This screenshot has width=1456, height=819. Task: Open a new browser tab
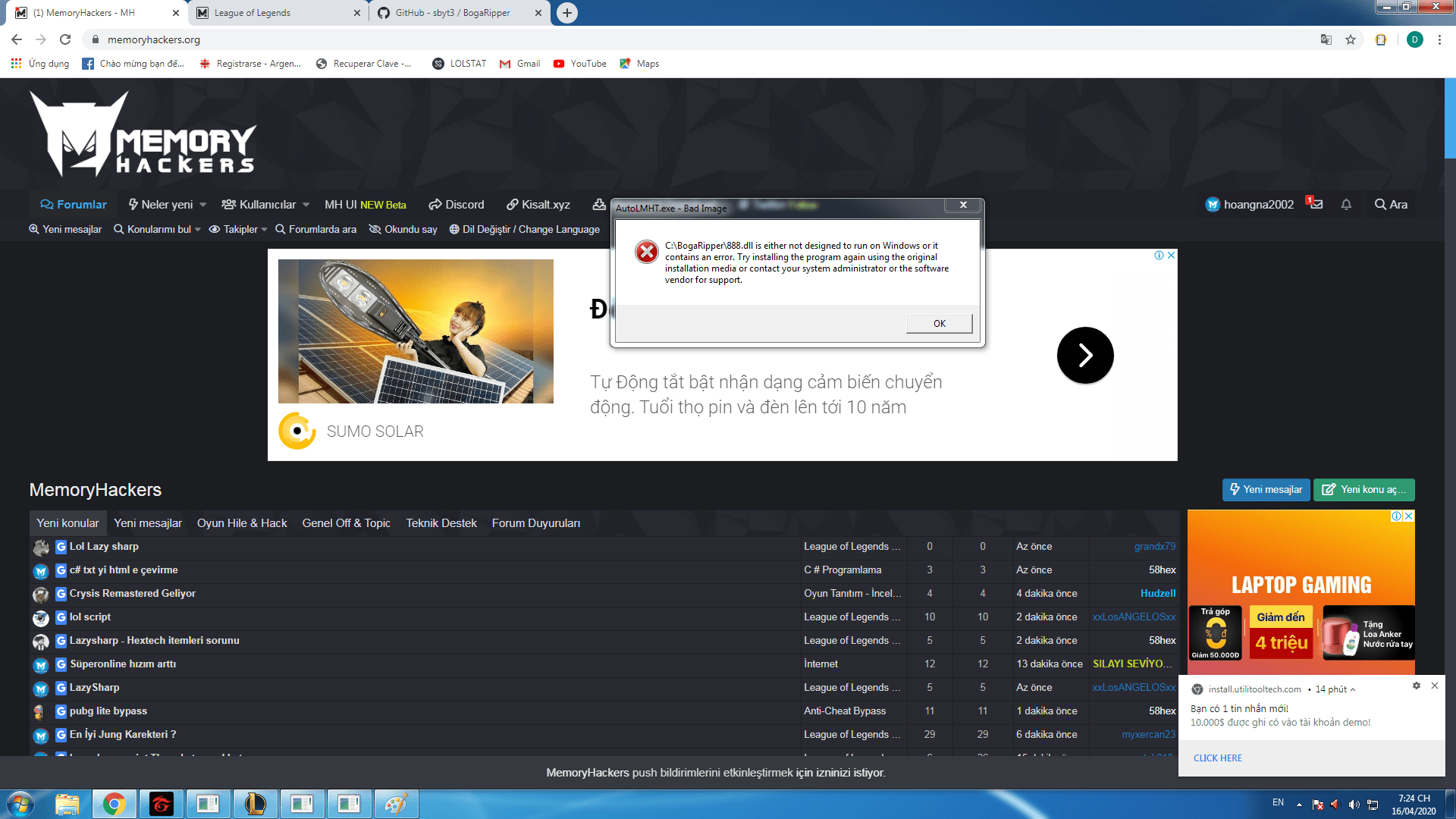[567, 13]
